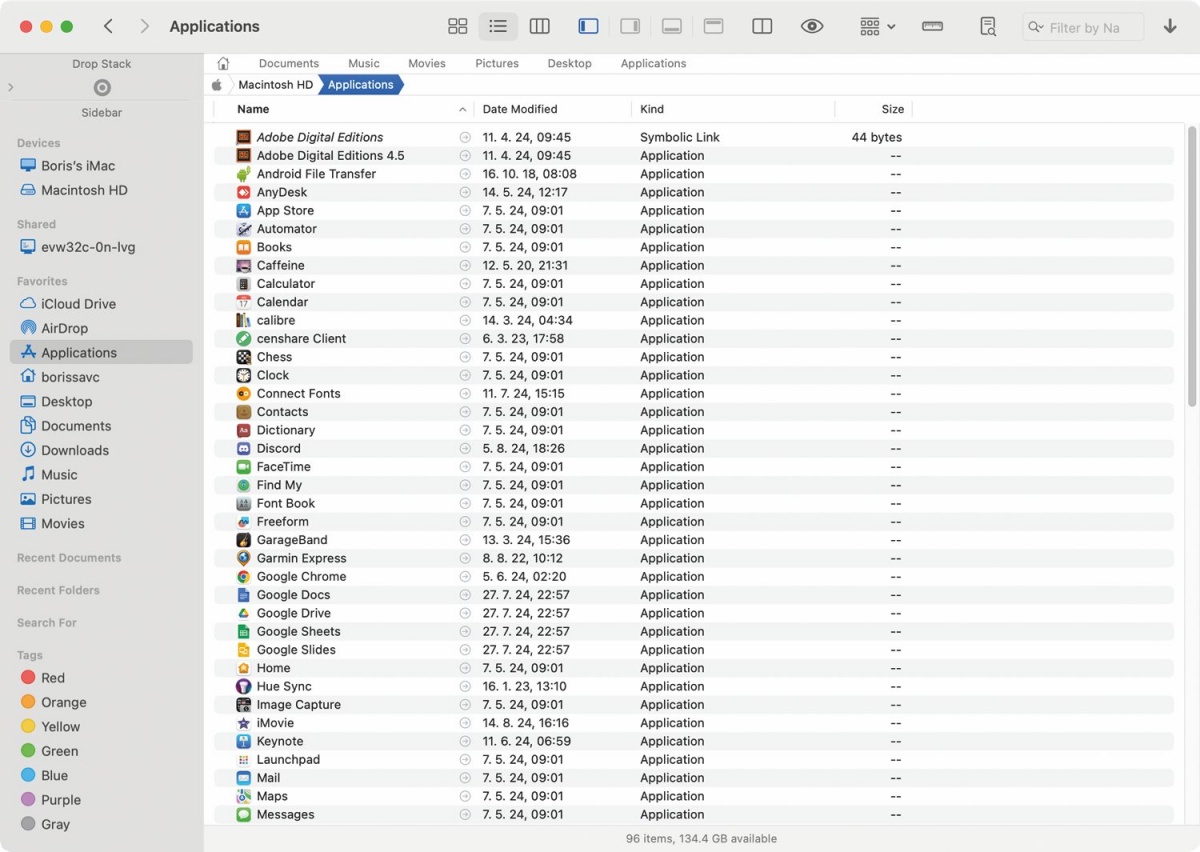
Task: Select the Hue Sync app icon
Action: 243,686
